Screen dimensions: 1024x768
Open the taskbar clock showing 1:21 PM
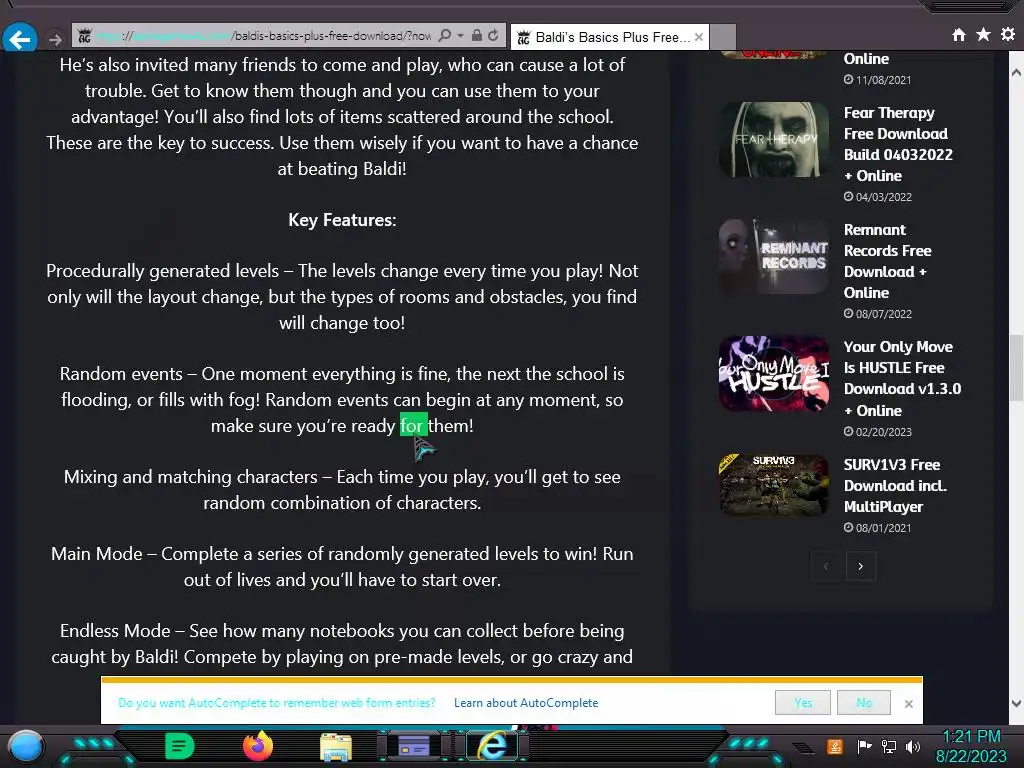pyautogui.click(x=971, y=746)
